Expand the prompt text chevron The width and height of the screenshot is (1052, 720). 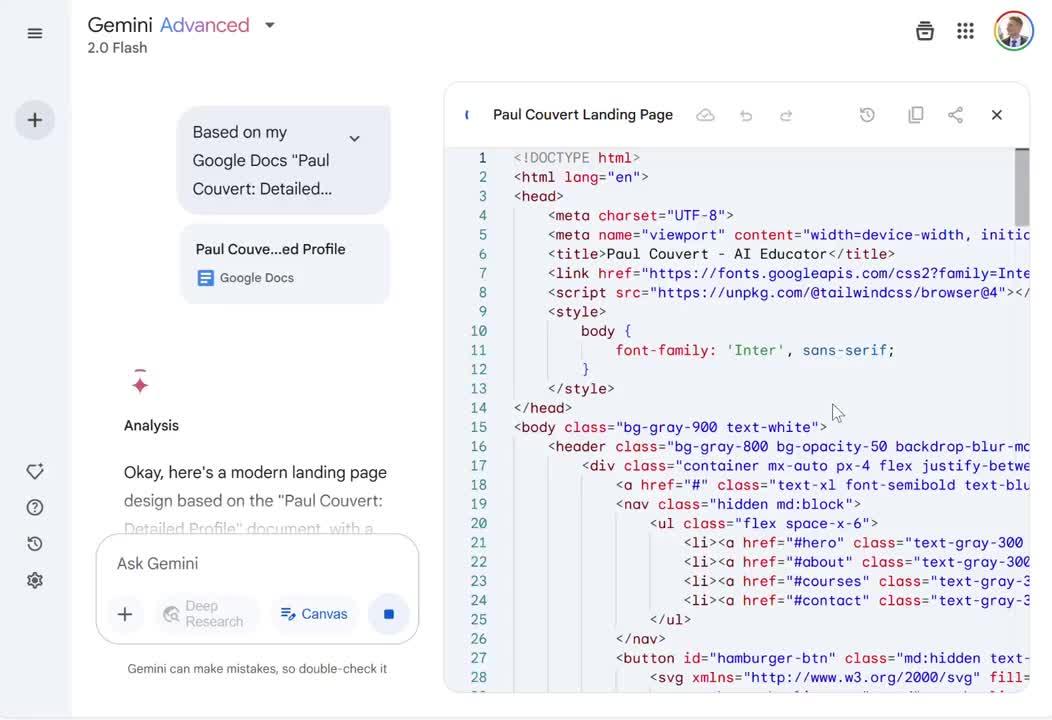354,139
